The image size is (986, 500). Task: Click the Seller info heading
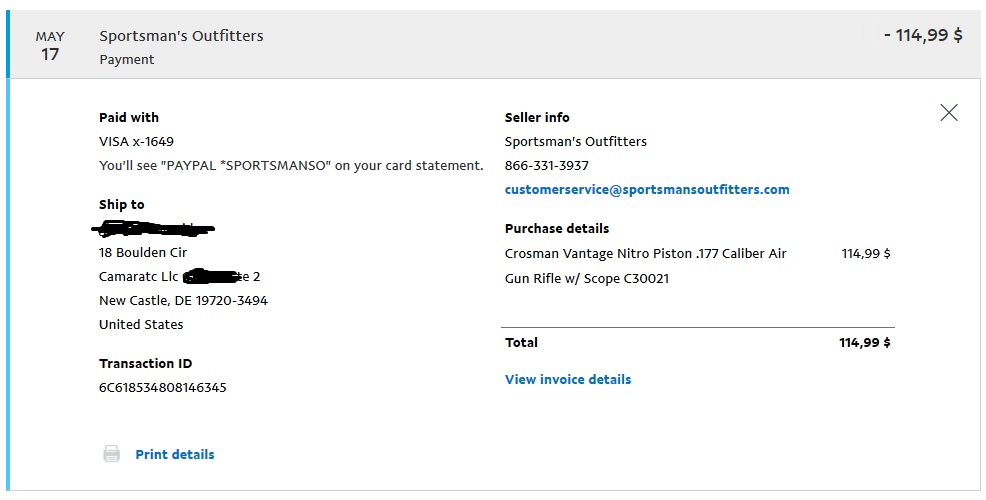pyautogui.click(x=537, y=117)
